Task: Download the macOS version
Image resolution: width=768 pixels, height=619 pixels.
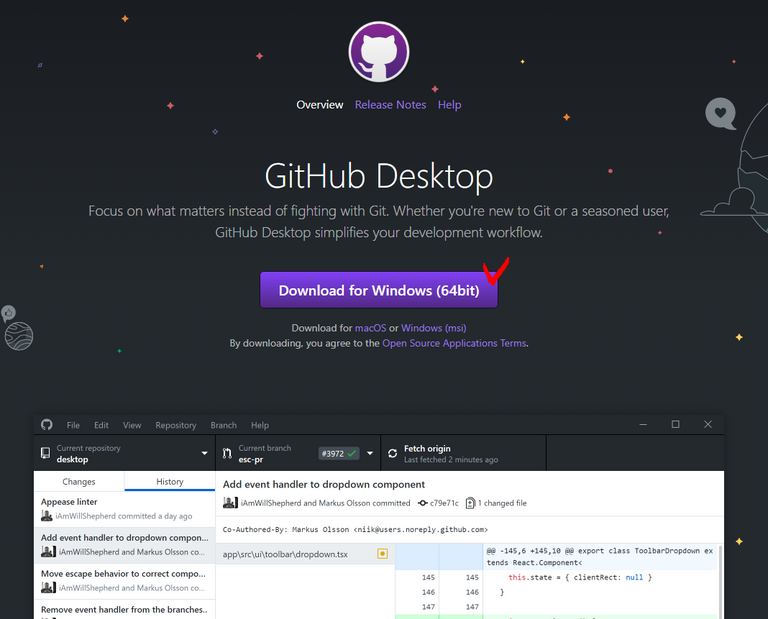Action: (x=370, y=328)
